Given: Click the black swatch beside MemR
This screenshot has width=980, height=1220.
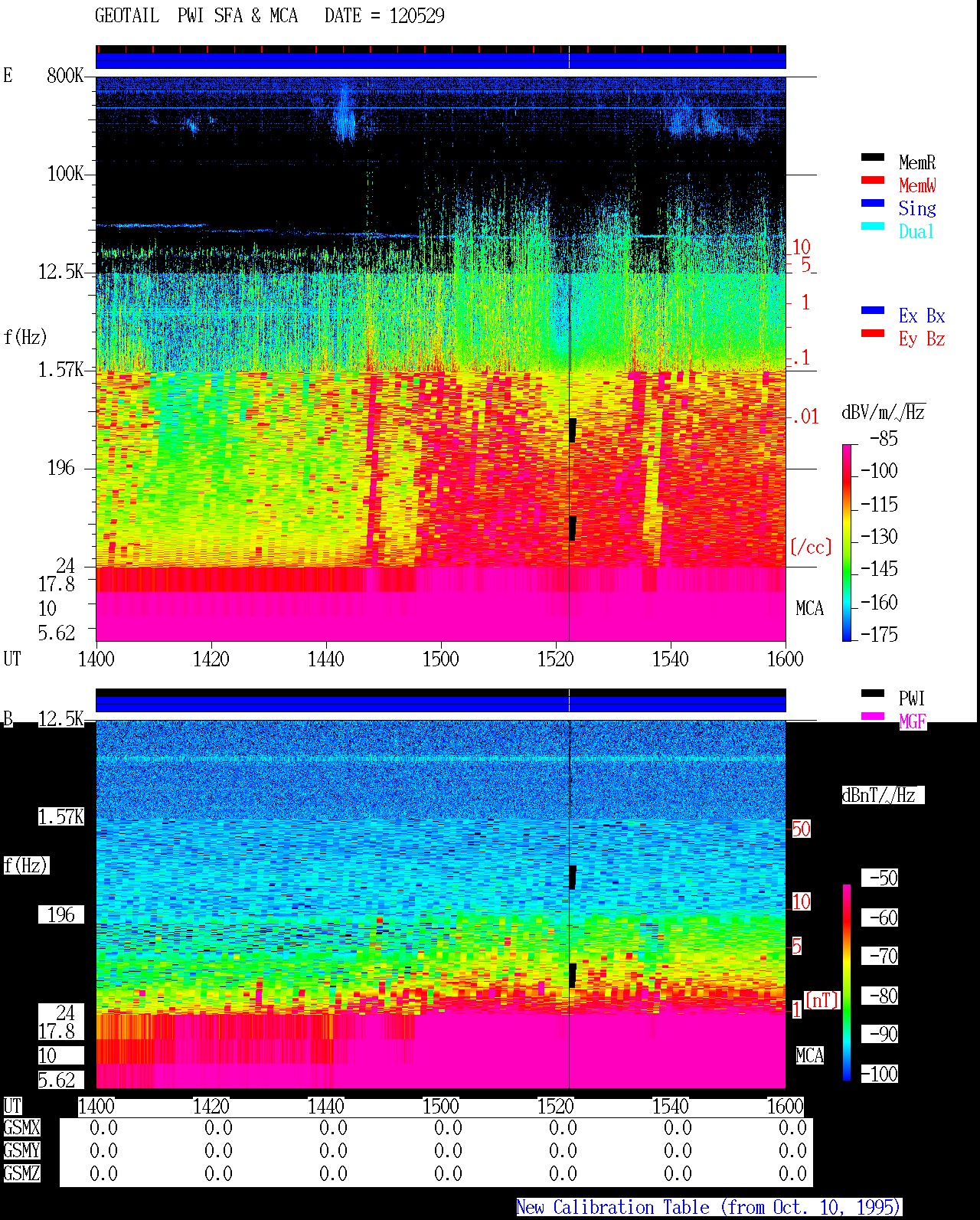Looking at the screenshot, I should coord(873,158).
